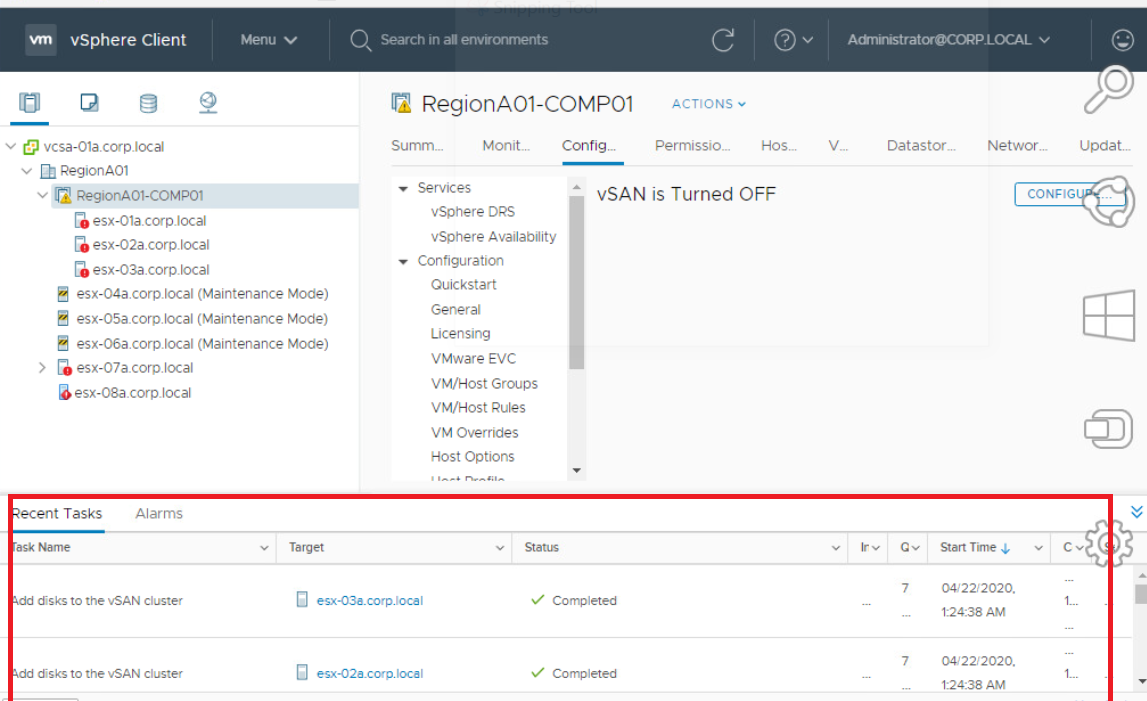Image resolution: width=1147 pixels, height=701 pixels.
Task: Click the RegionA01 datacenter icon
Action: (x=48, y=171)
